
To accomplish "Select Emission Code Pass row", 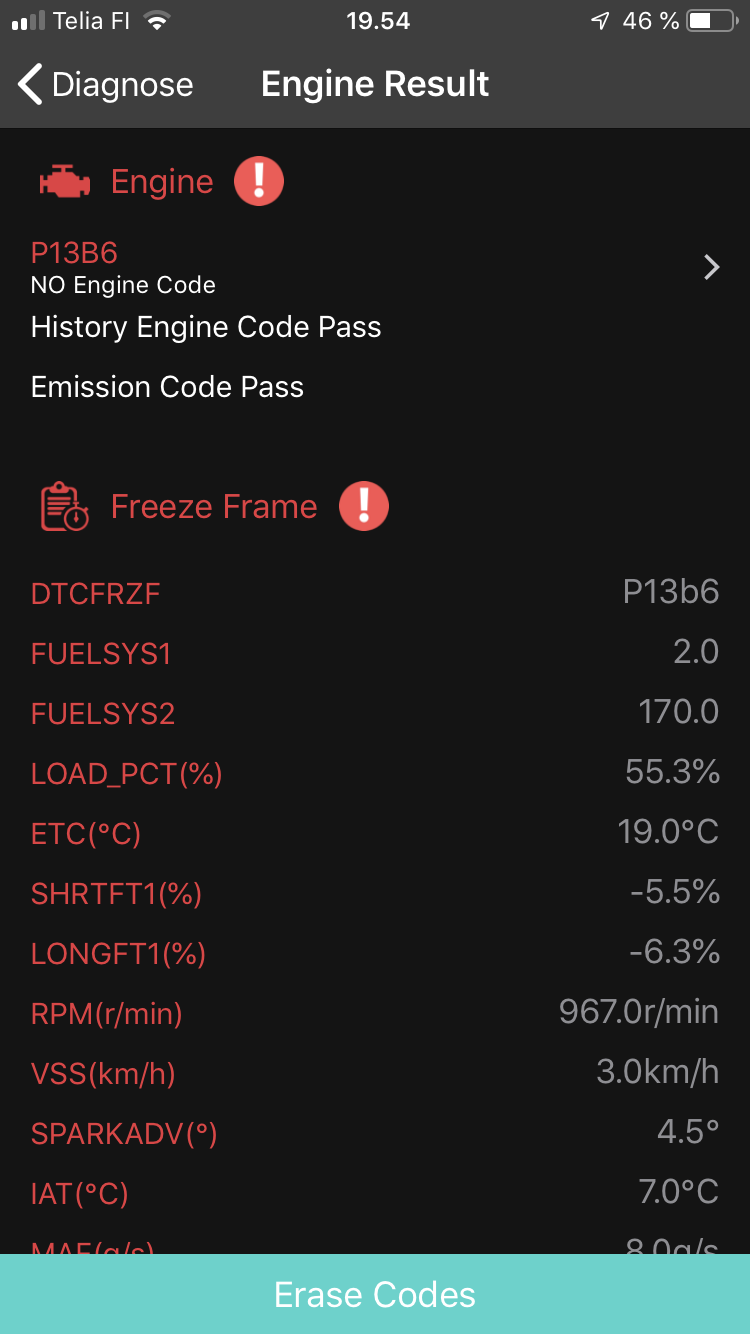I will click(167, 387).
